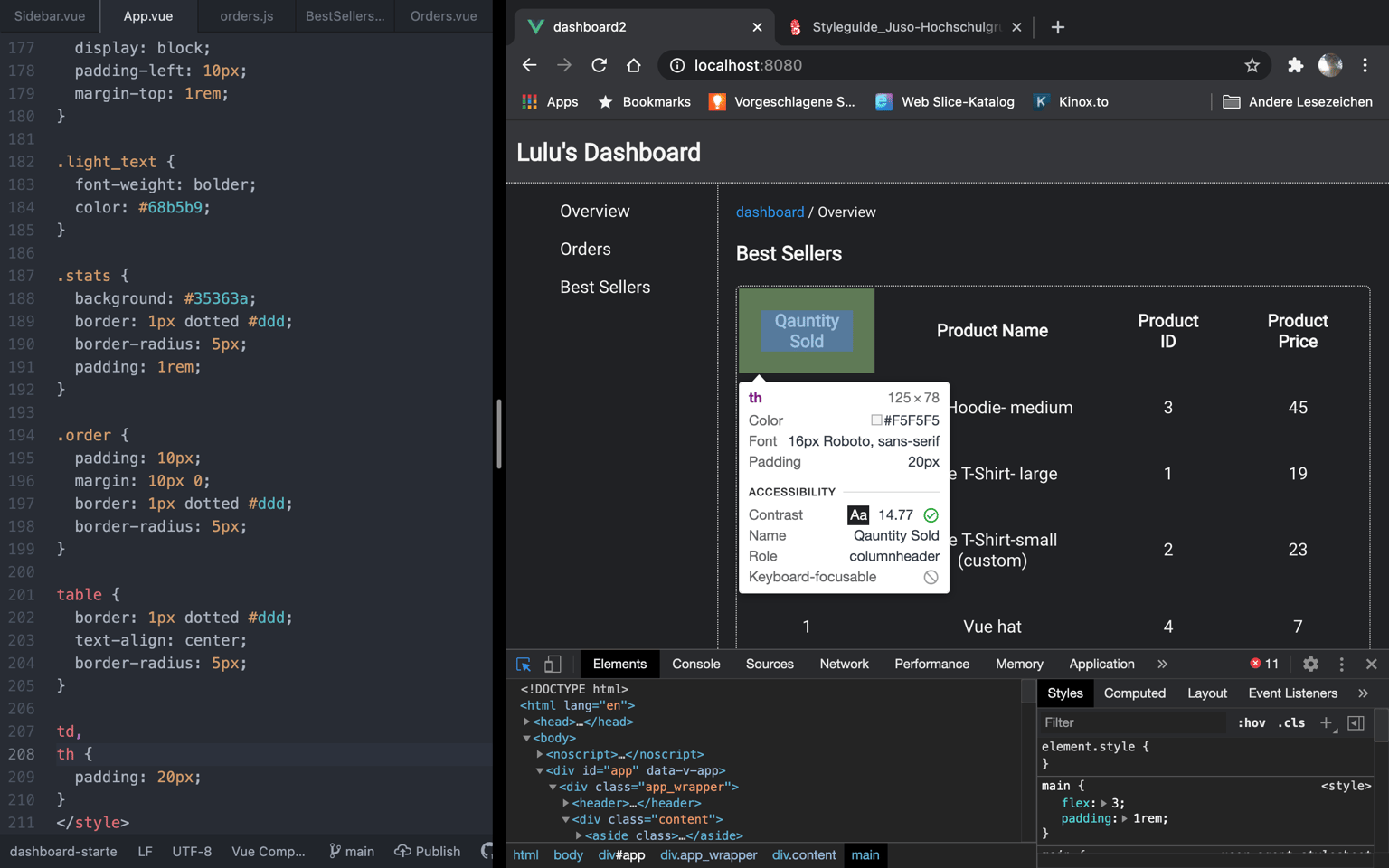Expand the head element in DOM tree
Image resolution: width=1389 pixels, height=868 pixels.
point(527,722)
